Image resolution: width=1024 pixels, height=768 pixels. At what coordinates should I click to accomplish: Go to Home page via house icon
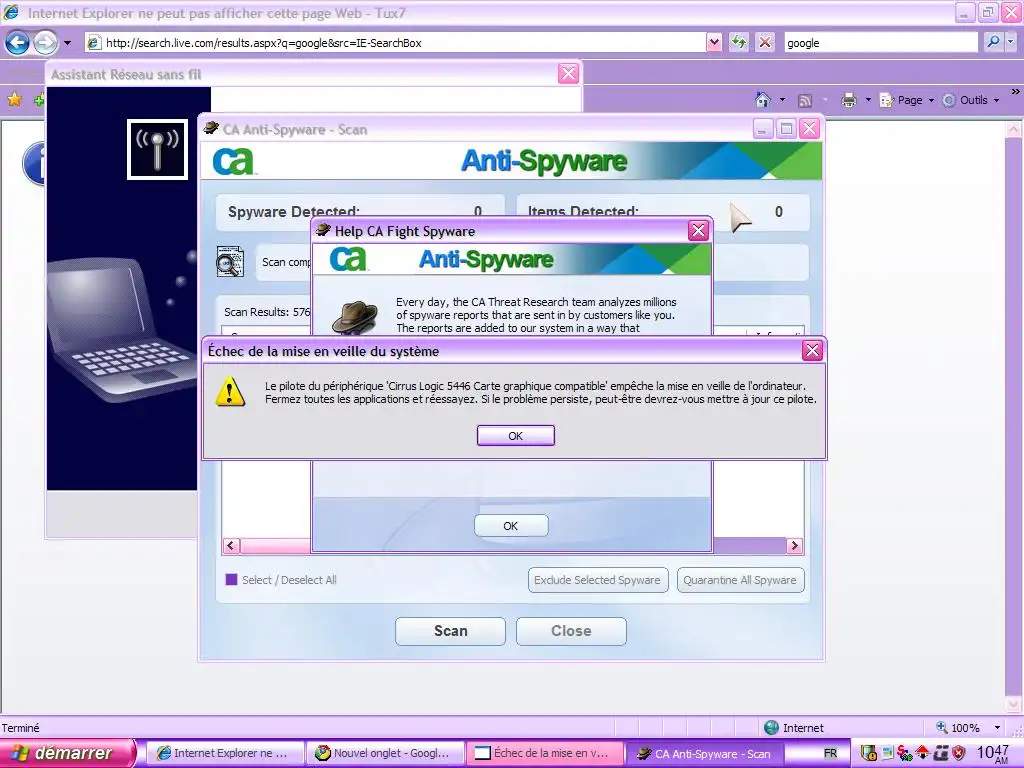pos(763,100)
